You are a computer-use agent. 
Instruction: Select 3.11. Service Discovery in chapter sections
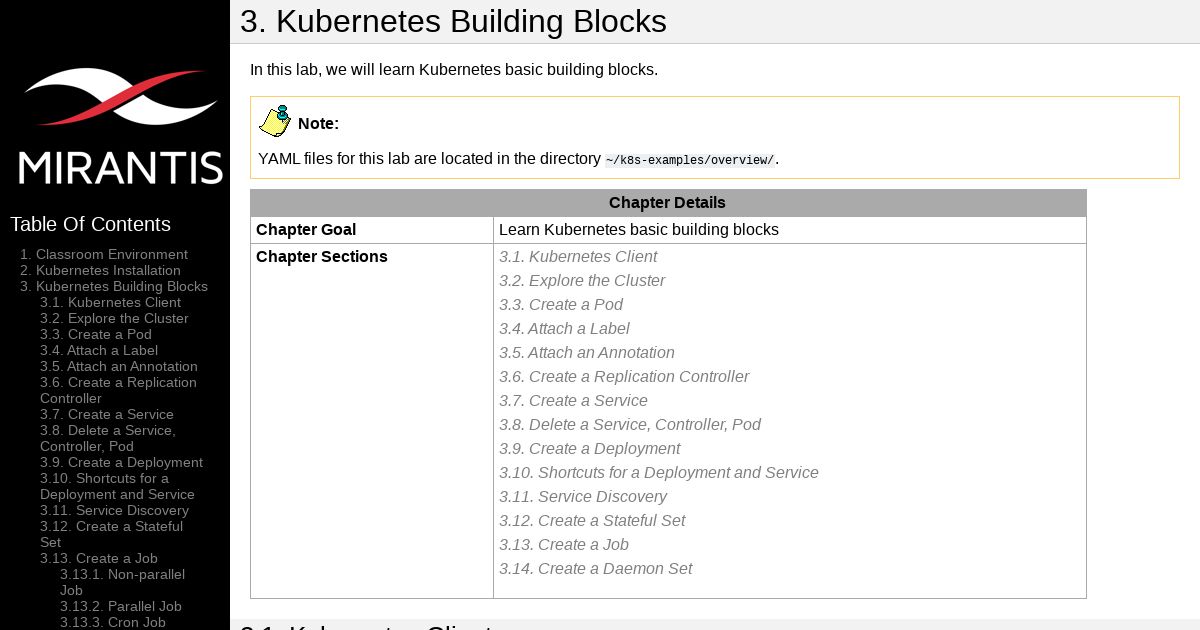click(583, 497)
